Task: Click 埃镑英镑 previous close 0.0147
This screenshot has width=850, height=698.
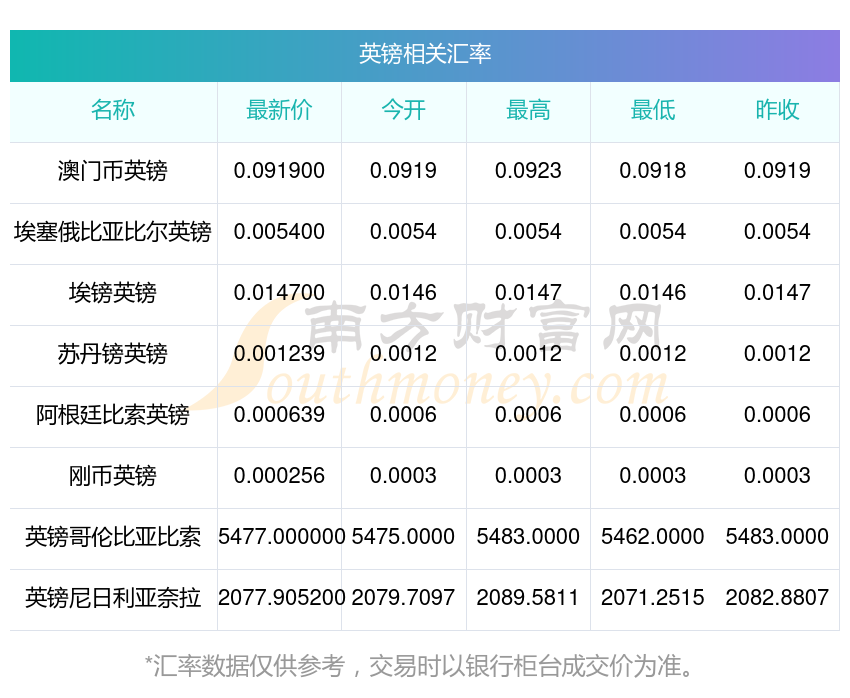Action: click(x=777, y=293)
